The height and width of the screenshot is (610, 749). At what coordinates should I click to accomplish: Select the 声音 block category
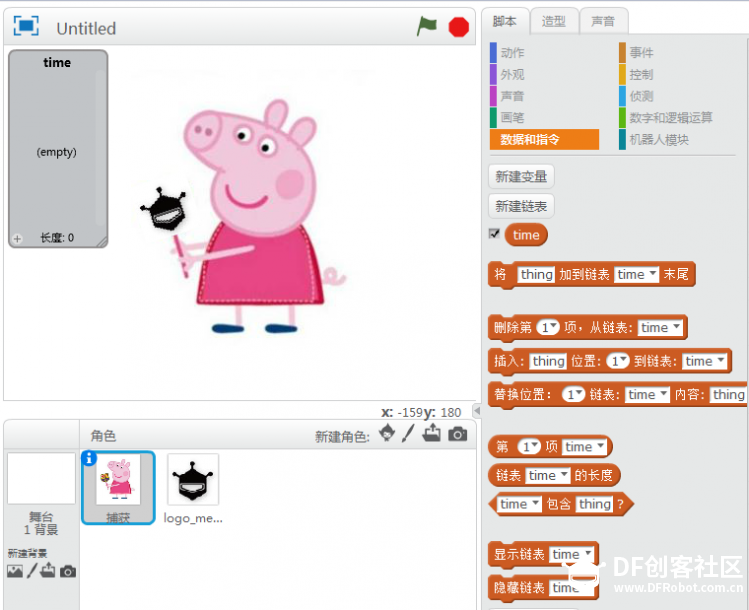tap(512, 96)
